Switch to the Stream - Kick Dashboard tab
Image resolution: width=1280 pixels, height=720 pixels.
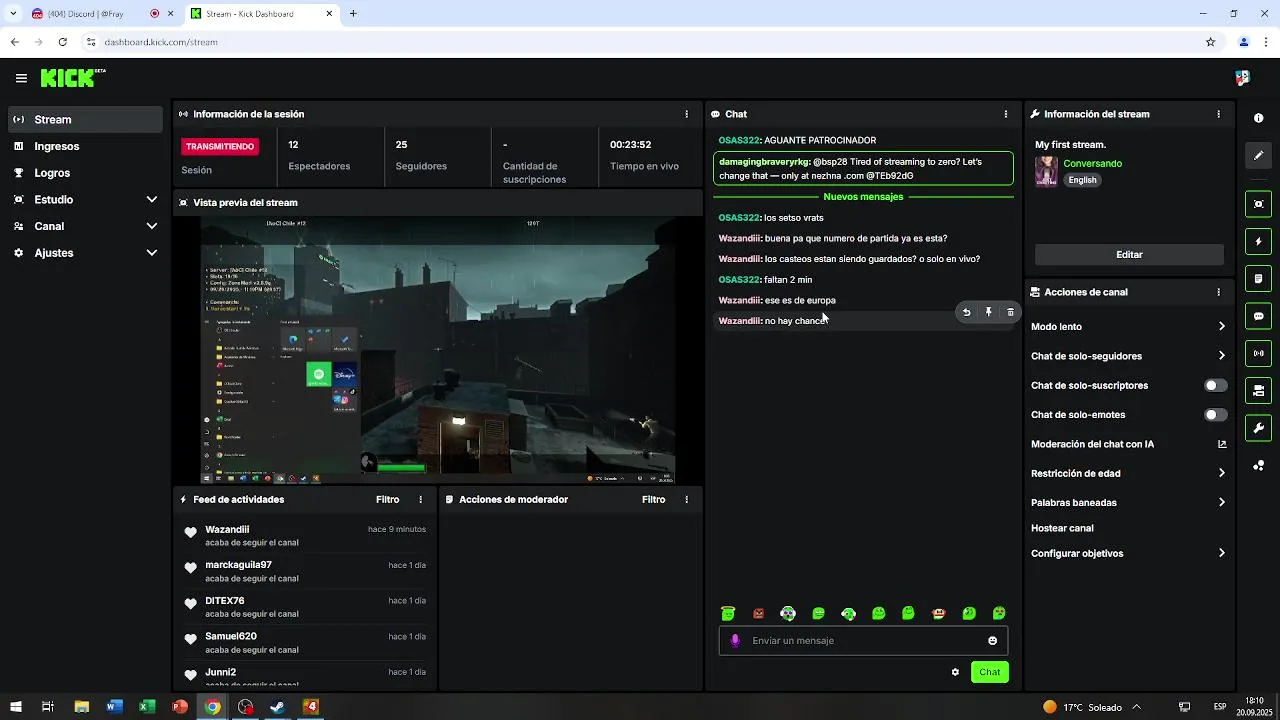pos(262,14)
